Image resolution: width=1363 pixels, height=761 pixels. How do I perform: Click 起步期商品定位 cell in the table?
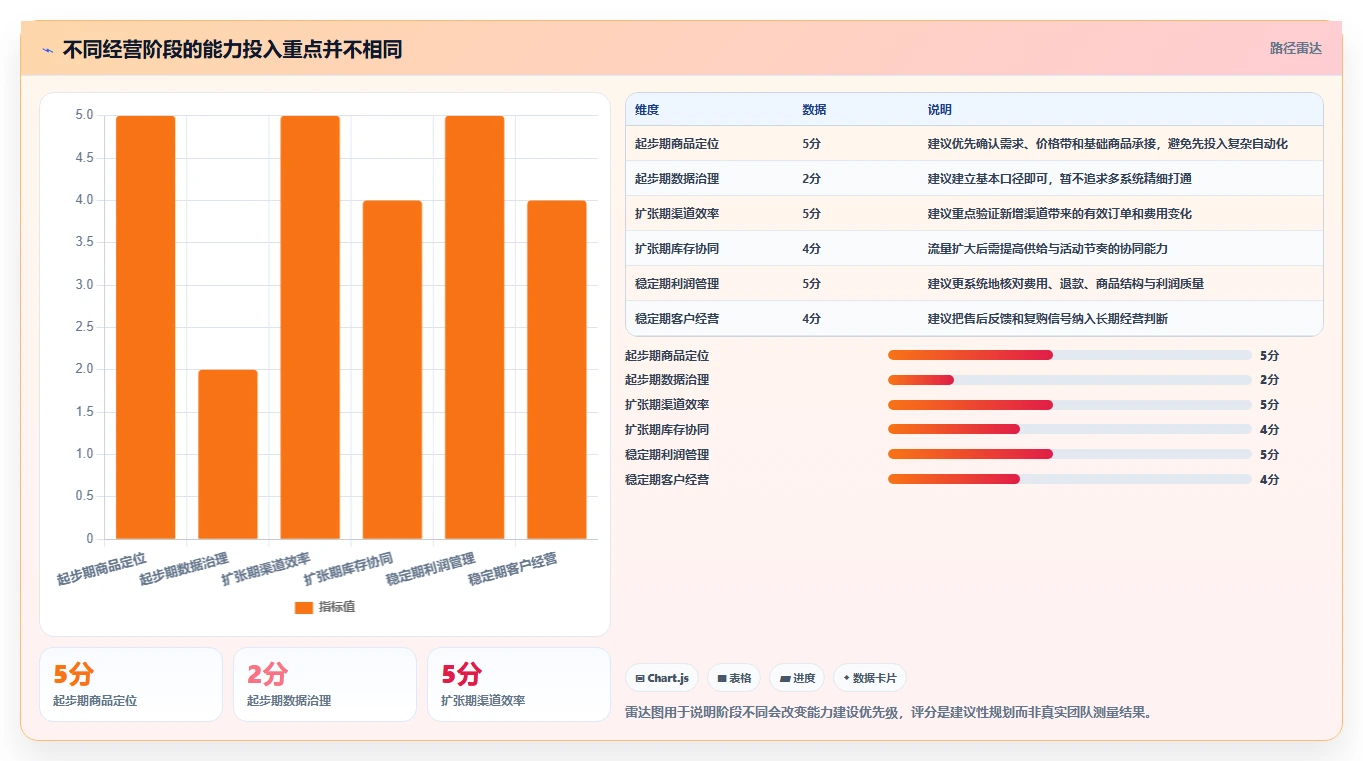pos(677,144)
